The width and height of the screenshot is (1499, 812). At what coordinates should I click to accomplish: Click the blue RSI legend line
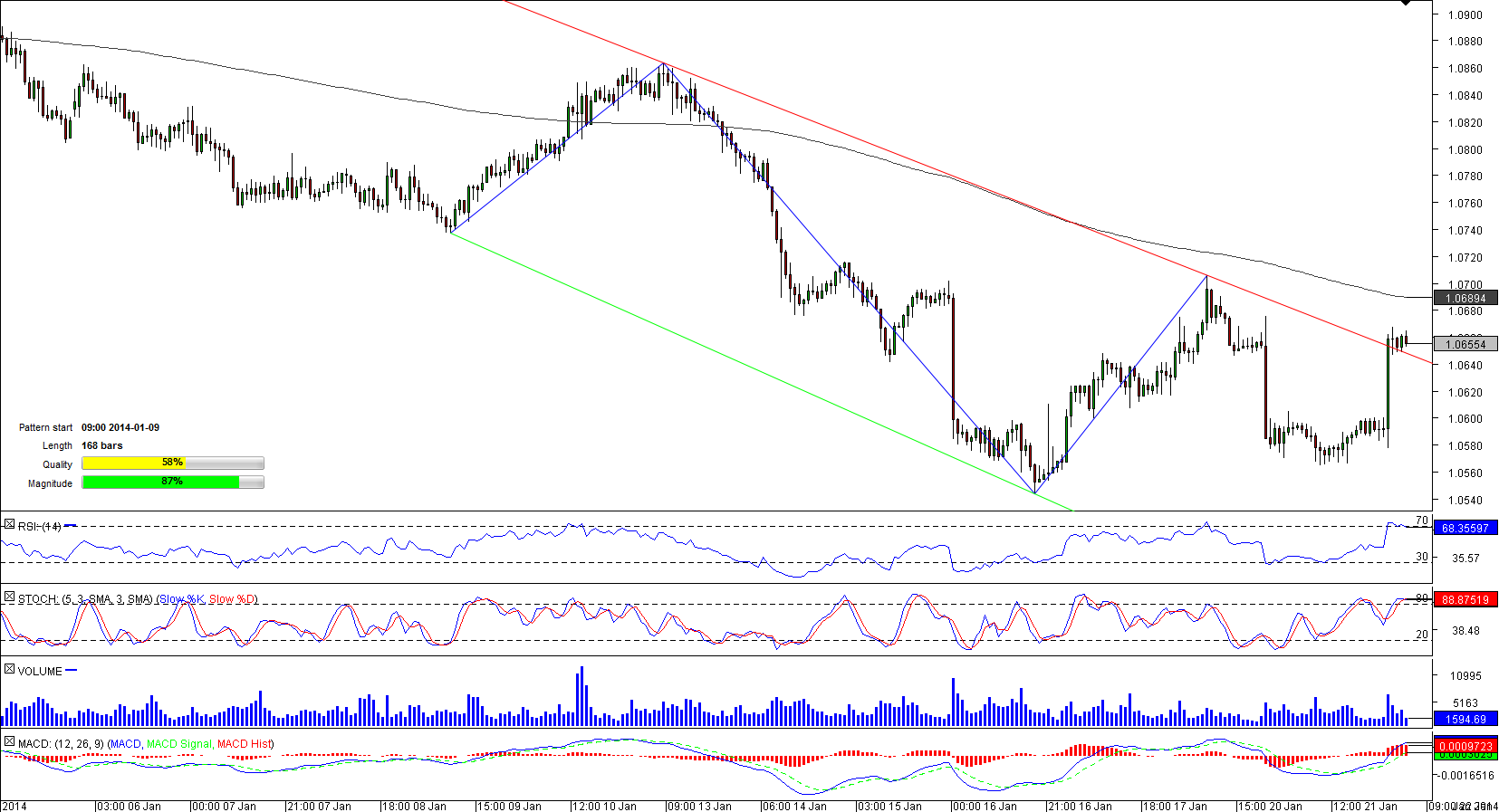(x=71, y=526)
